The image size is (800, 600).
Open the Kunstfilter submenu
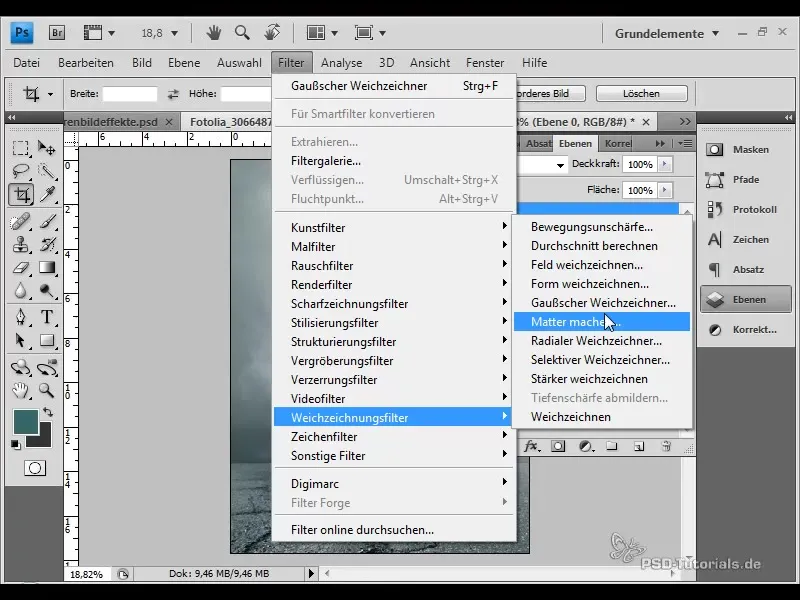click(394, 228)
